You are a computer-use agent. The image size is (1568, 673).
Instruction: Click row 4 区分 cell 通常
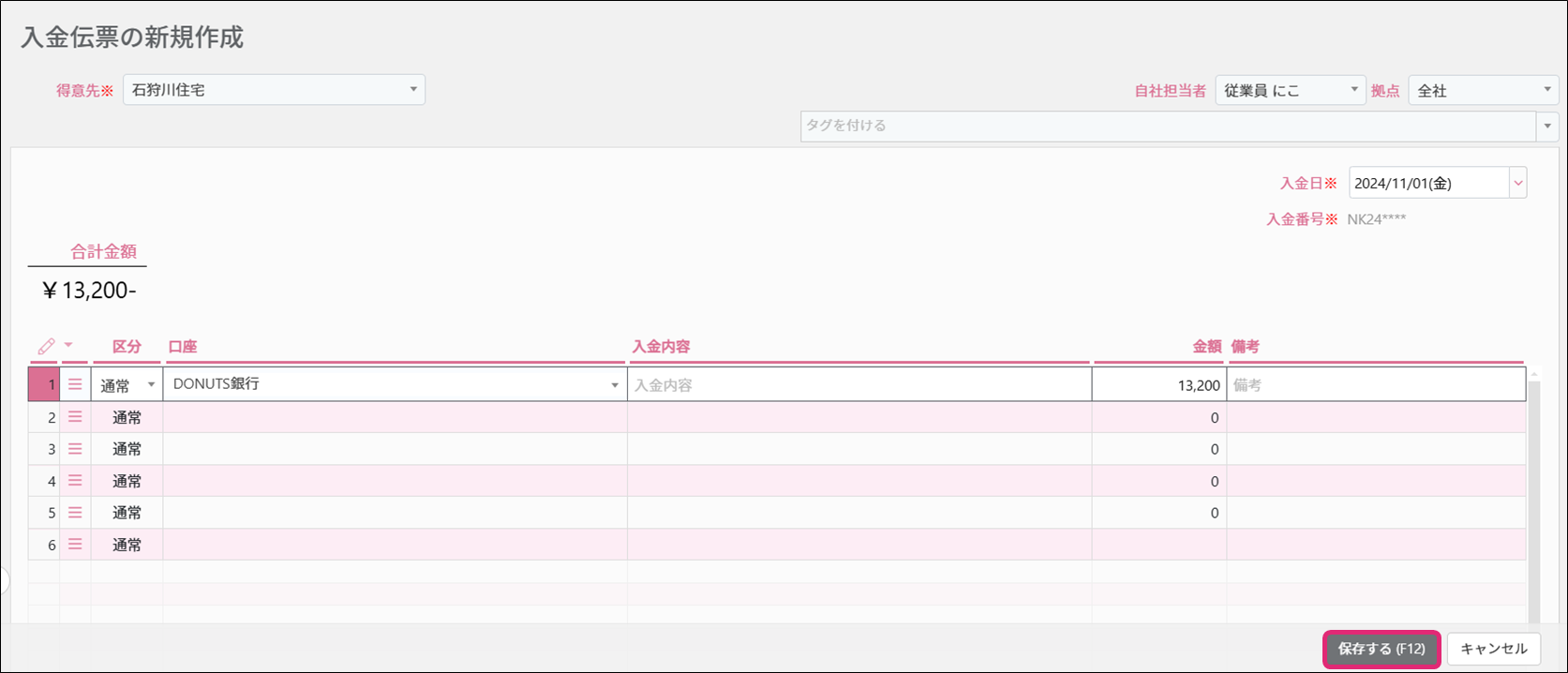coord(127,481)
